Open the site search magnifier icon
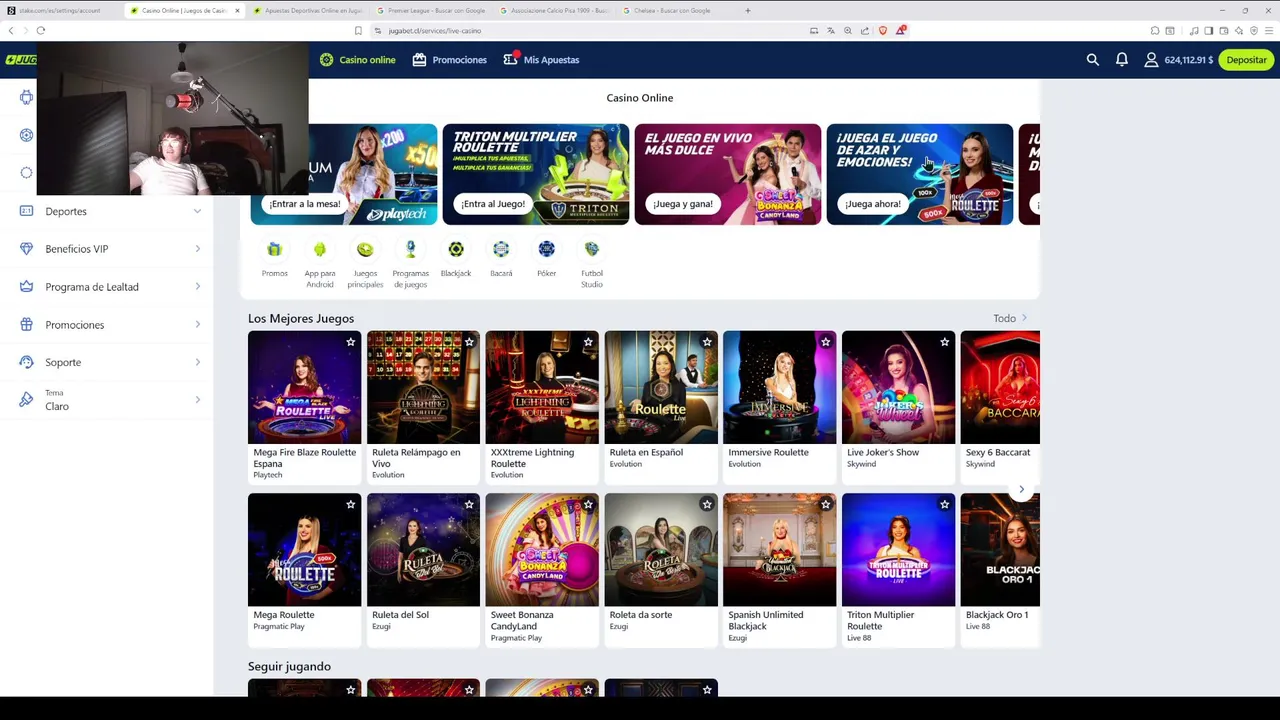 click(1093, 60)
